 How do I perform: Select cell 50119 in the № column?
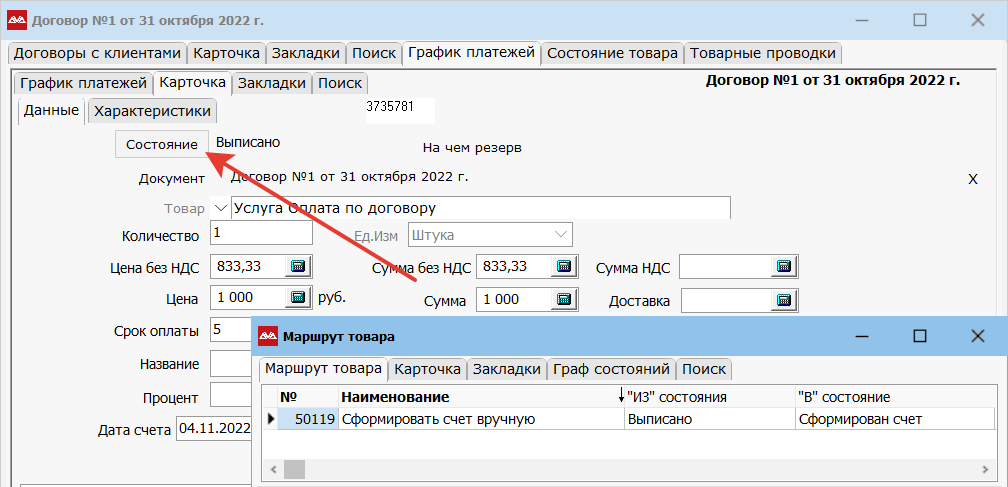pos(307,420)
